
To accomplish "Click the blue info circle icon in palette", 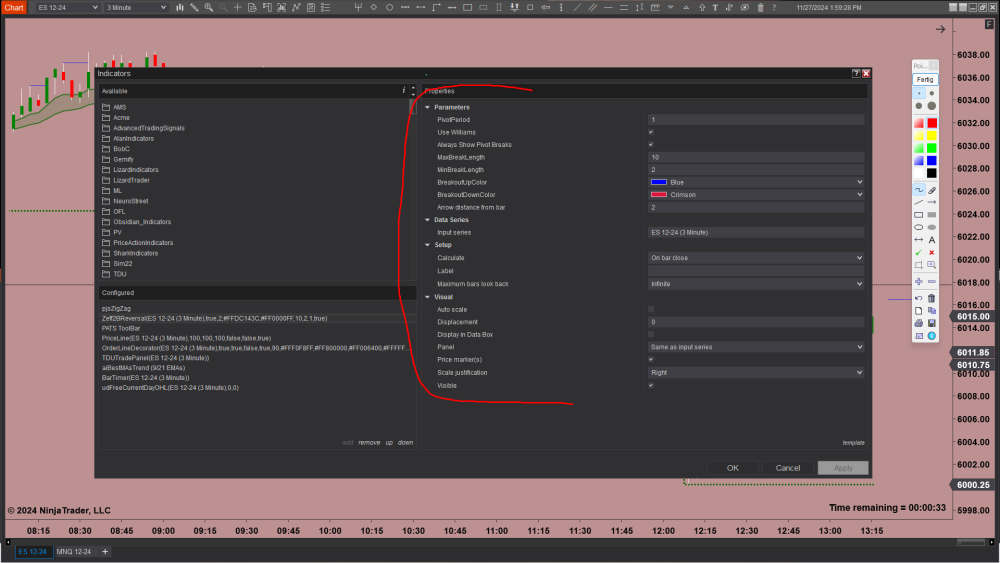I will [x=932, y=336].
